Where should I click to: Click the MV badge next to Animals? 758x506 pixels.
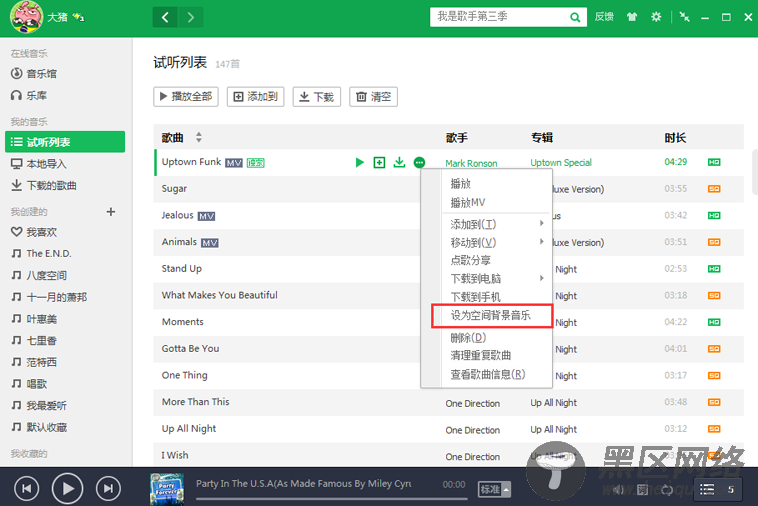(210, 243)
